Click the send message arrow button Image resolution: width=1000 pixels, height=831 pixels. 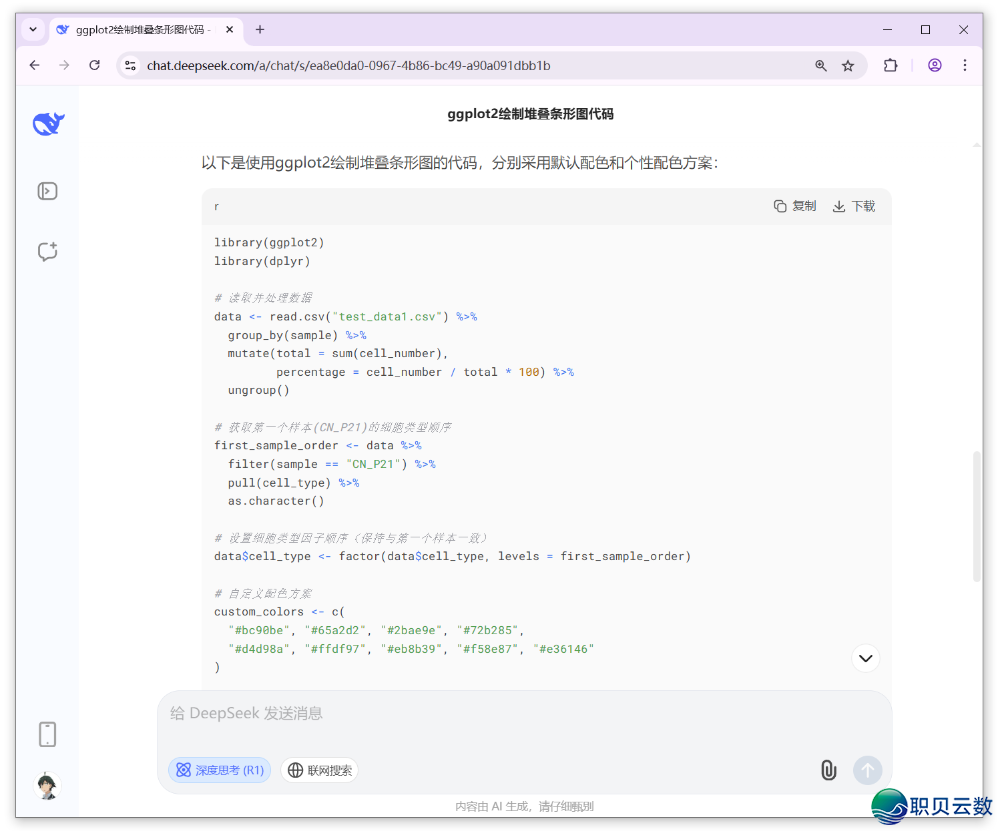867,770
